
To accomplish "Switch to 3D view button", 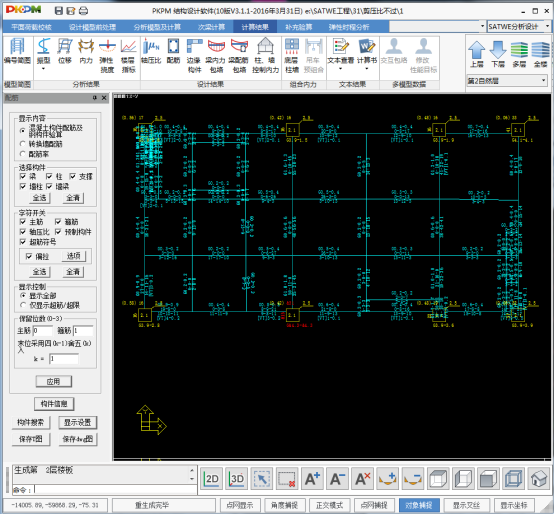I will click(x=236, y=479).
